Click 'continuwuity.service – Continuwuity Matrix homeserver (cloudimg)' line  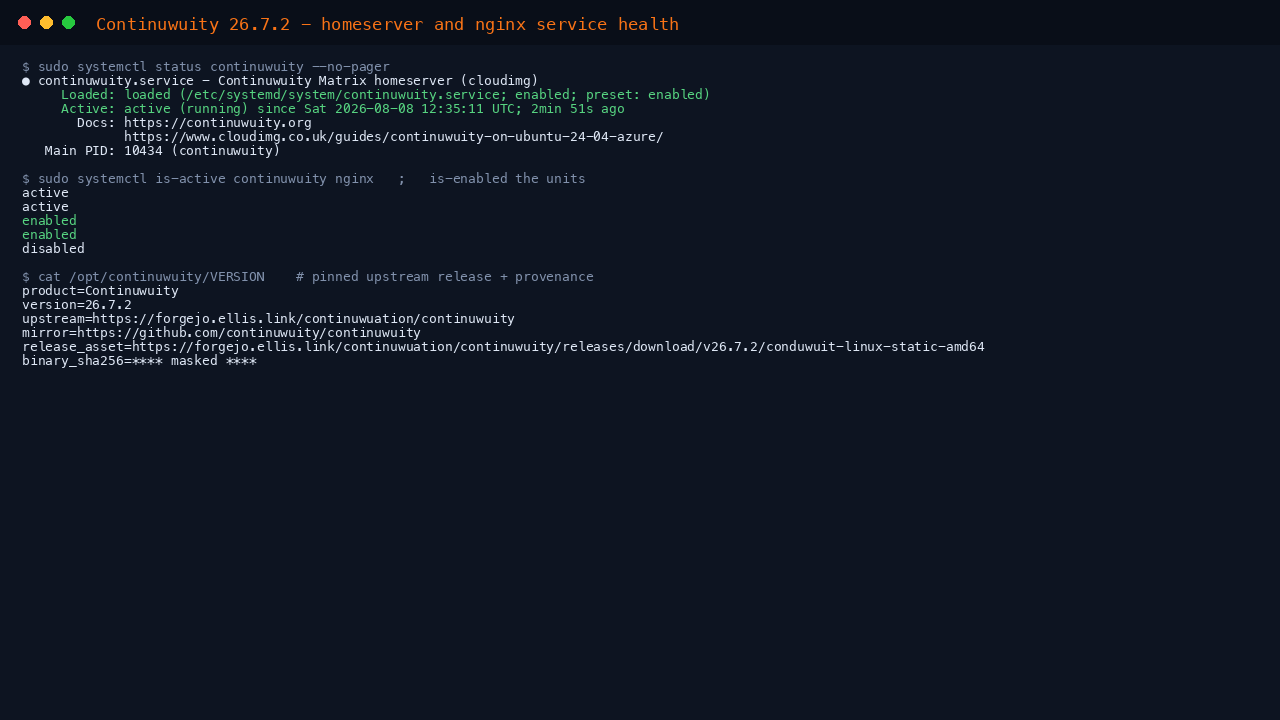click(288, 81)
